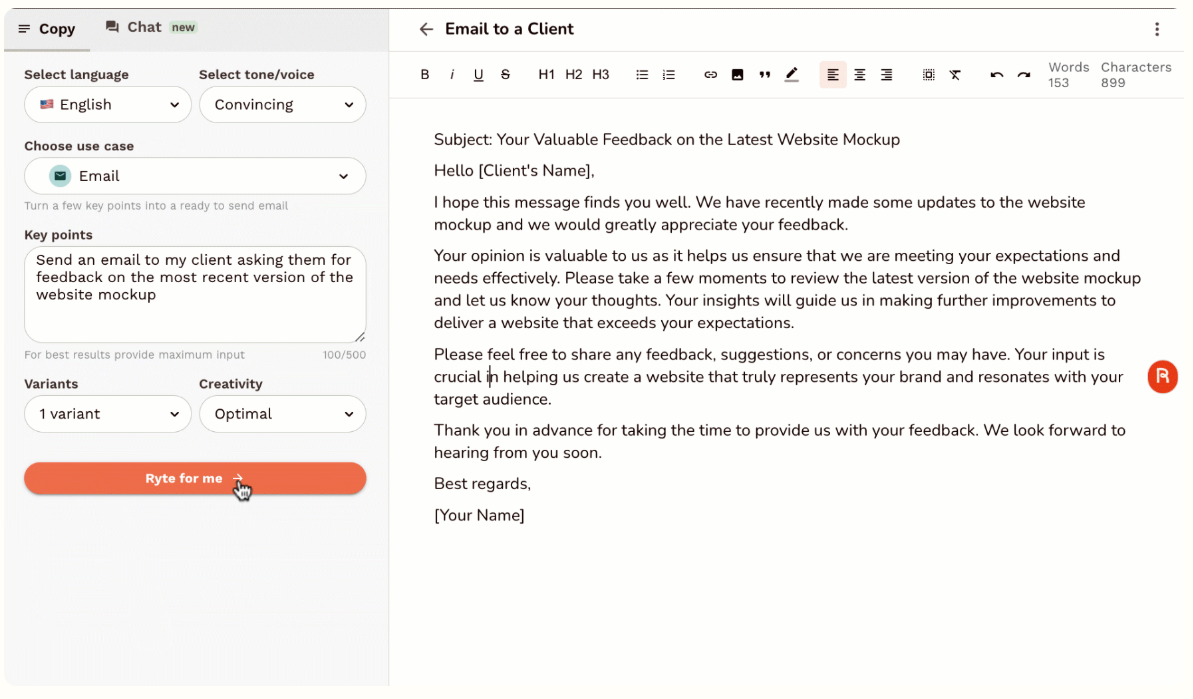Click the red Rytr avatar icon

[x=1162, y=377]
